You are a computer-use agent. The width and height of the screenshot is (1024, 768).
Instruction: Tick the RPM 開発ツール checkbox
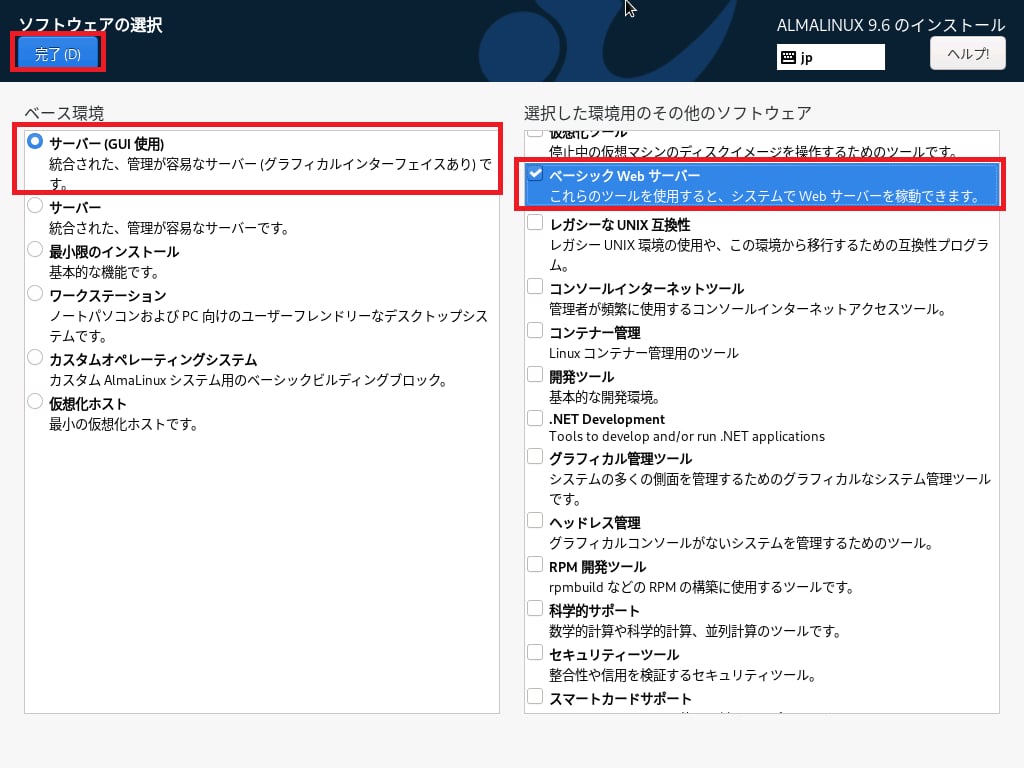536,565
